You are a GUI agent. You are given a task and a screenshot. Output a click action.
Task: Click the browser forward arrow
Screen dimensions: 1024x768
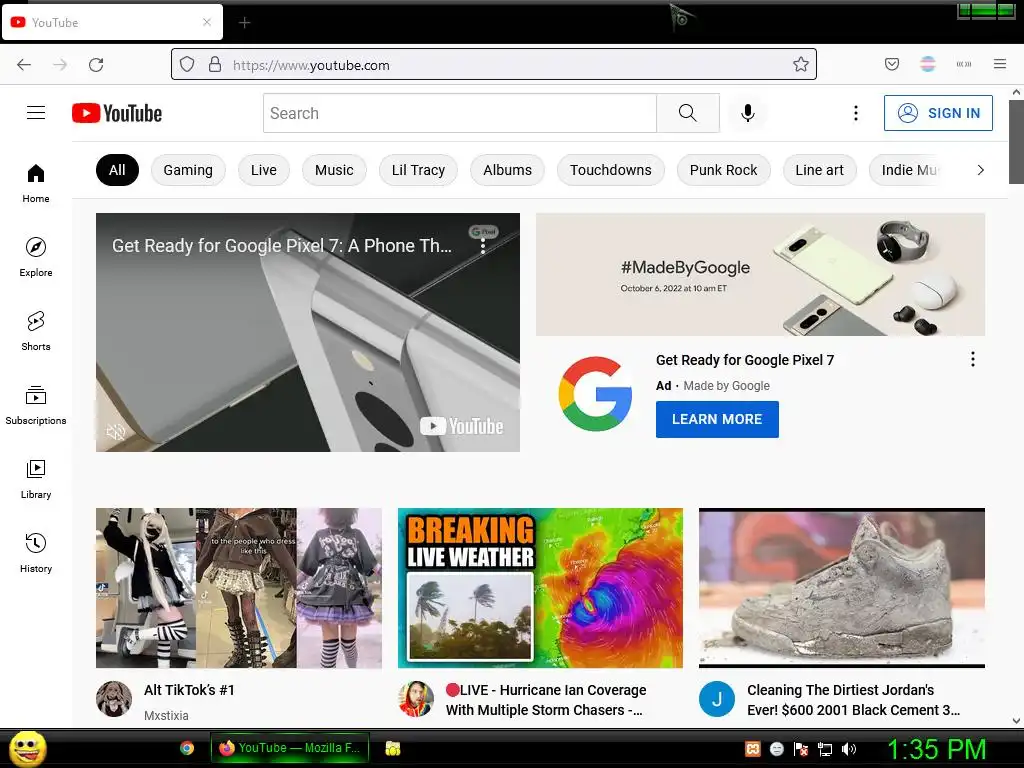point(60,64)
